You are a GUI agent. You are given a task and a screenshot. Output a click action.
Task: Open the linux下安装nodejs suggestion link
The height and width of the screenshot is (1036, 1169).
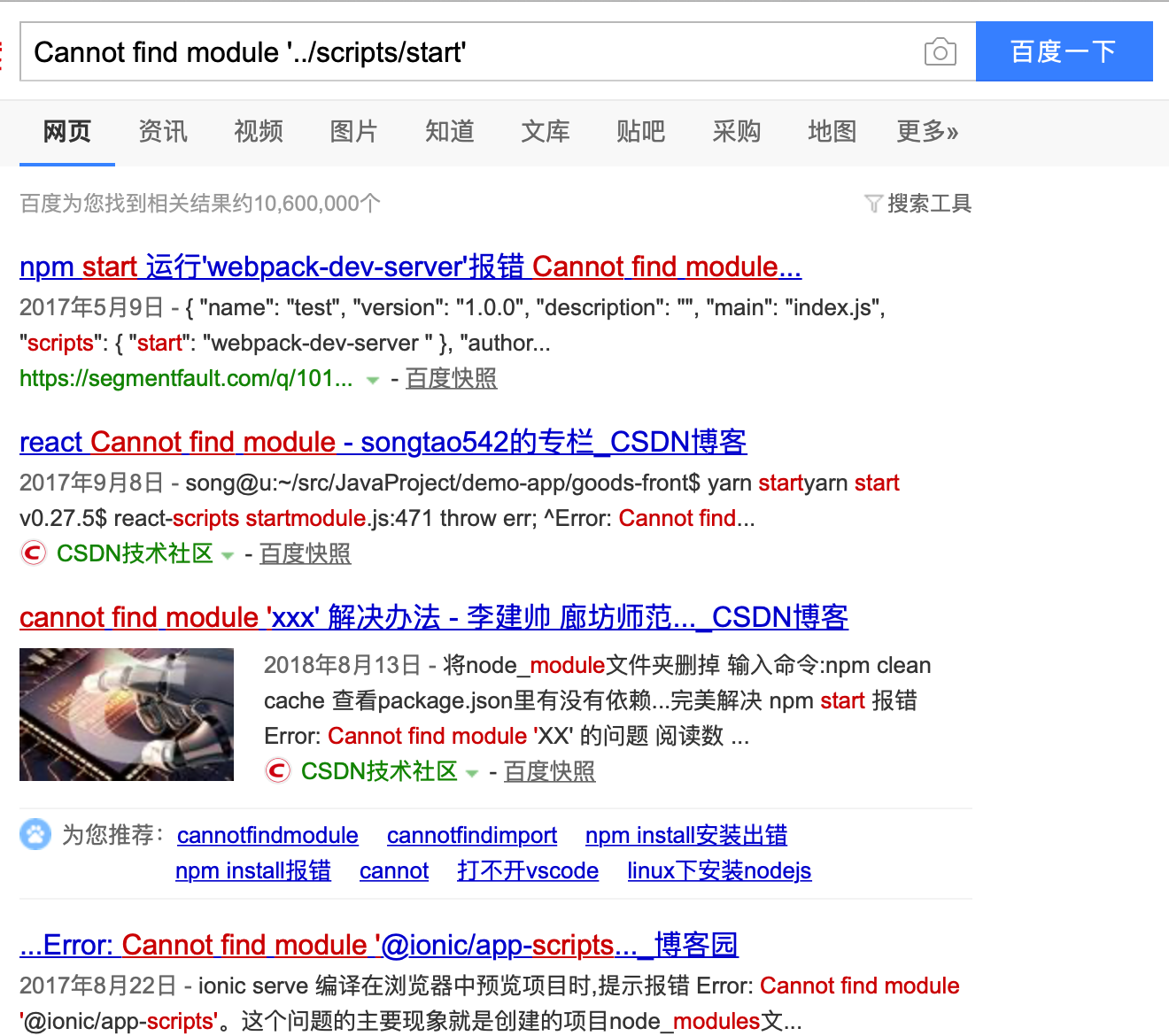click(x=719, y=870)
